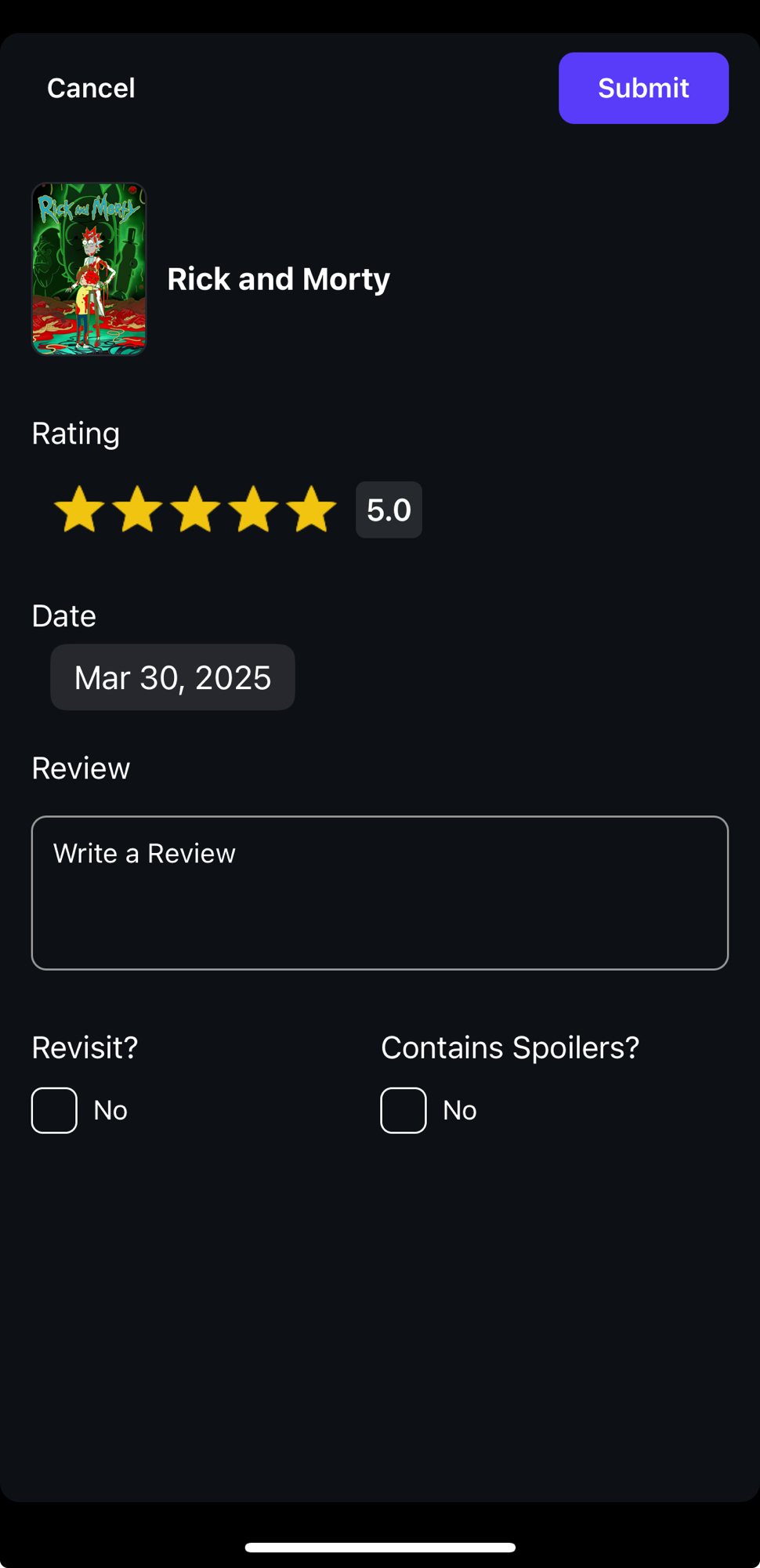Open the Mar 30, 2025 date picker

pyautogui.click(x=172, y=677)
